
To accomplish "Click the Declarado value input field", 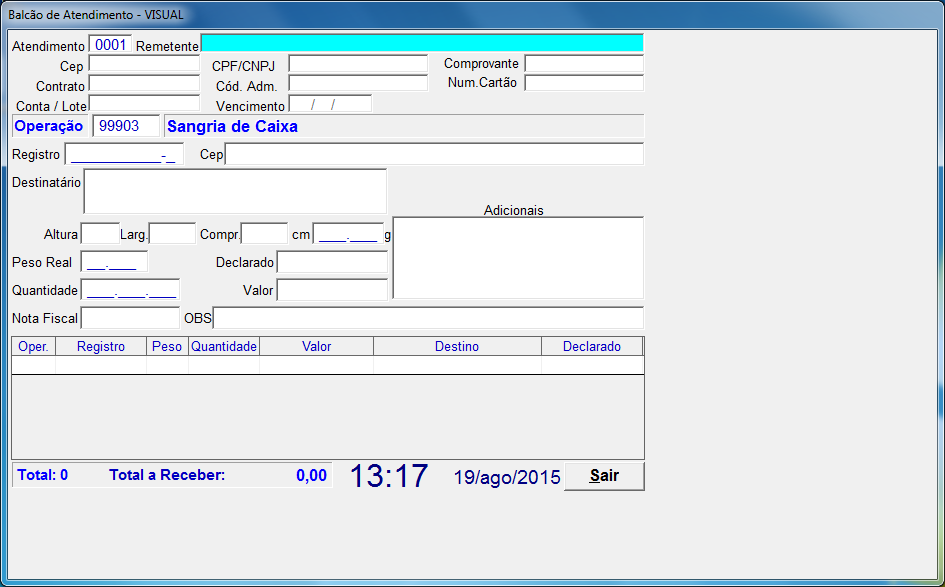I will 332,262.
